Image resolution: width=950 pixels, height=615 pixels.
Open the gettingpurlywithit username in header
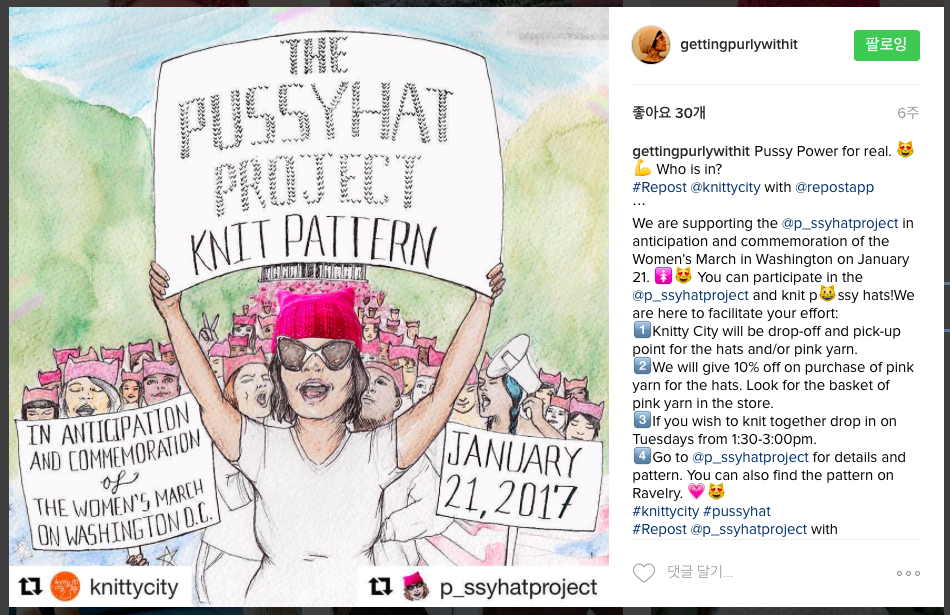point(739,44)
